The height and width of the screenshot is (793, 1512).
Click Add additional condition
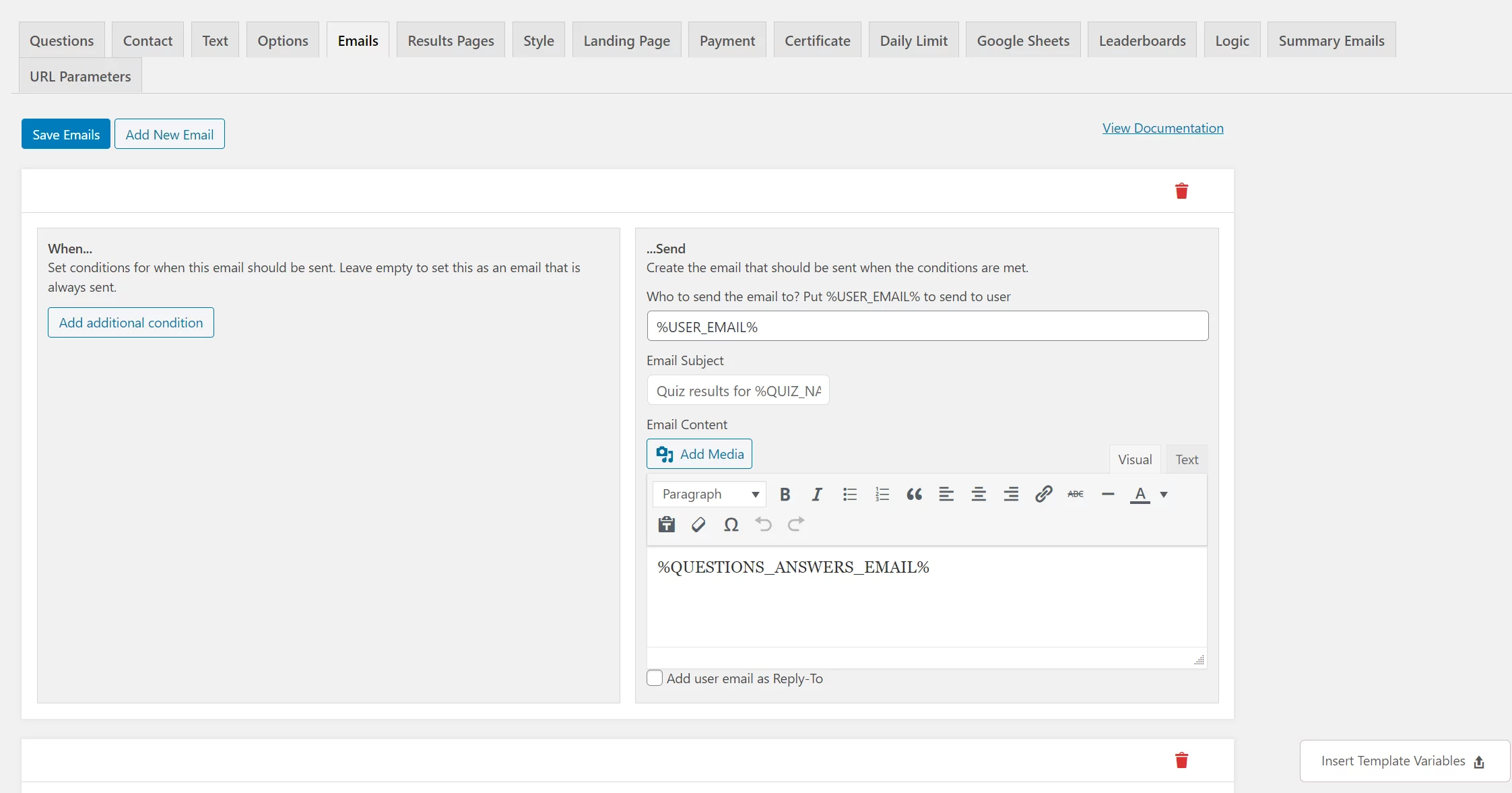coord(131,322)
